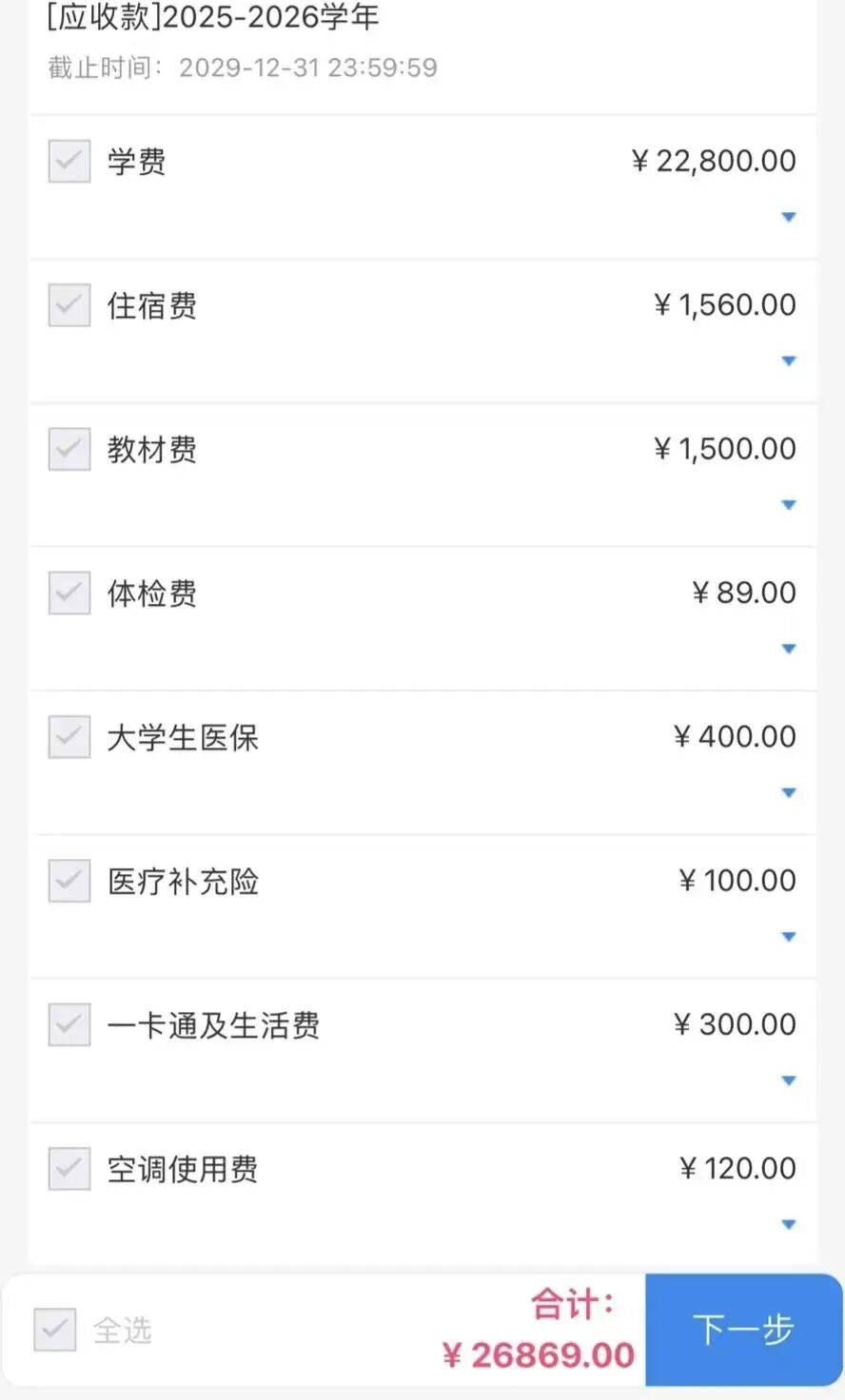Expand details arrow under 学费 amount
Image resolution: width=845 pixels, height=1400 pixels.
(x=788, y=218)
